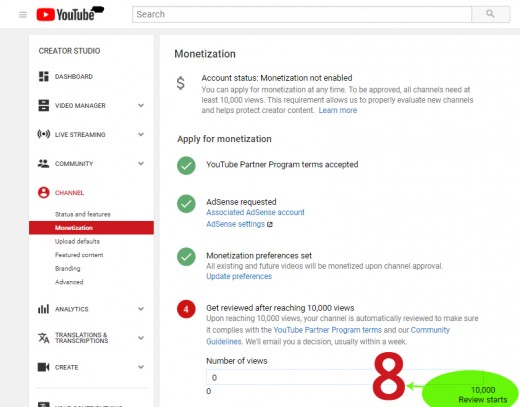
Task: Click the dollar sign account status icon
Action: [180, 83]
